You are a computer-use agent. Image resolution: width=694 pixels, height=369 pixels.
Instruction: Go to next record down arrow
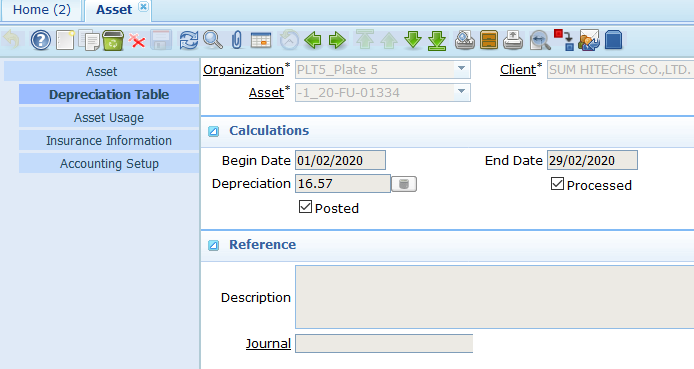(413, 39)
